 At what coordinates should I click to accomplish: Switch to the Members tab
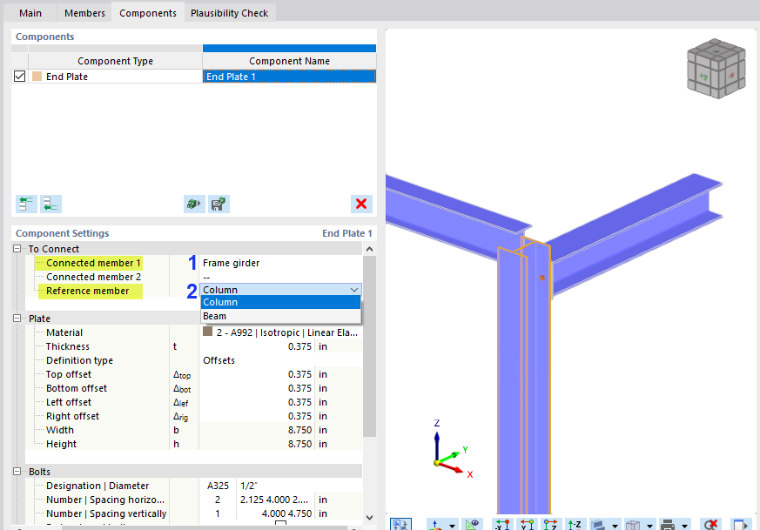coord(84,13)
